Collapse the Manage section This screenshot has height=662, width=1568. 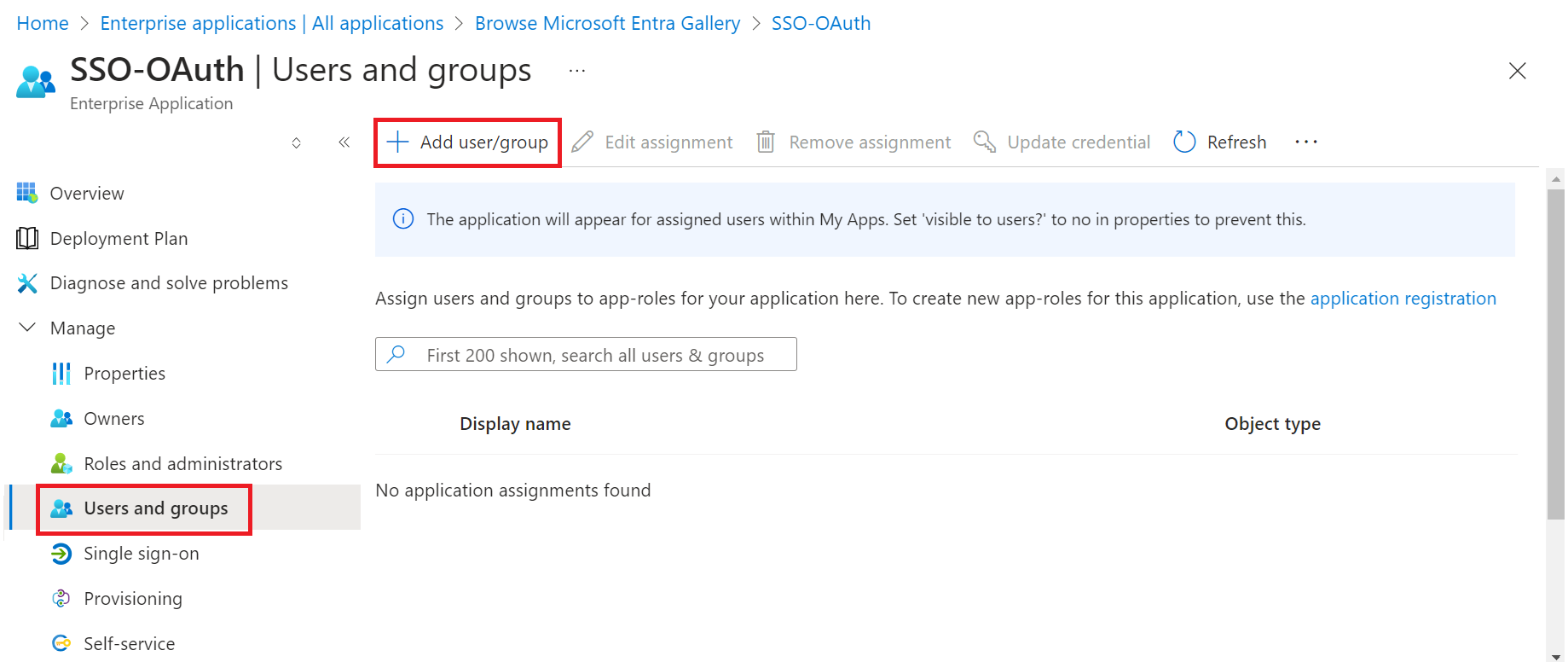click(x=27, y=328)
